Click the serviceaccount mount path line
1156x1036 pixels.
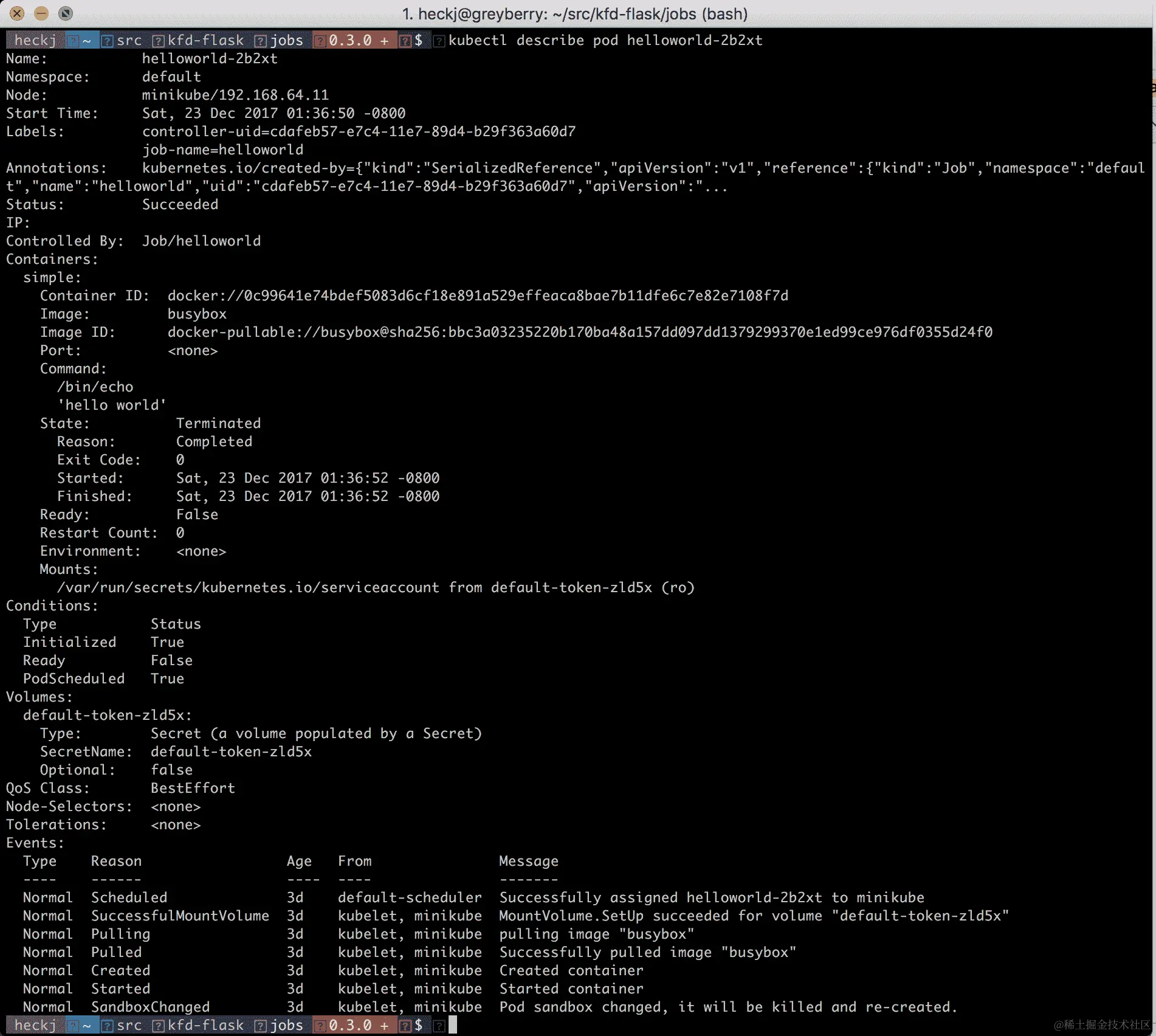(x=376, y=587)
